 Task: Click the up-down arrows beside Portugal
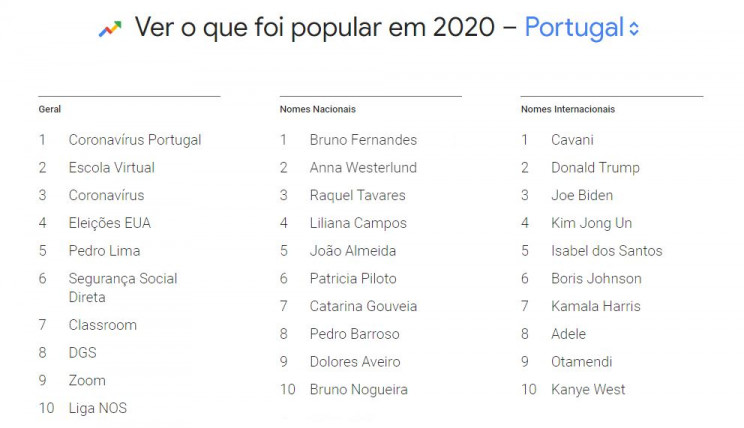coord(634,28)
